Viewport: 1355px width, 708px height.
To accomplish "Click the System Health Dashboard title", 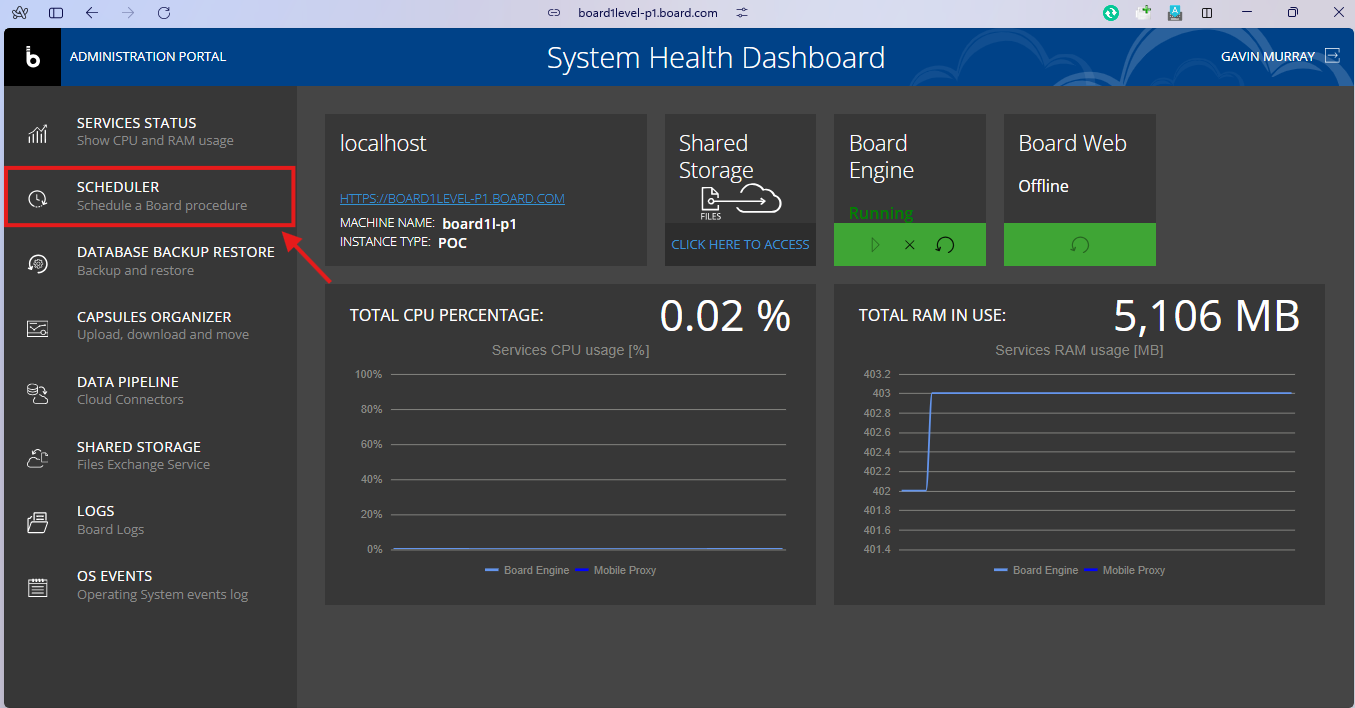I will pyautogui.click(x=716, y=58).
